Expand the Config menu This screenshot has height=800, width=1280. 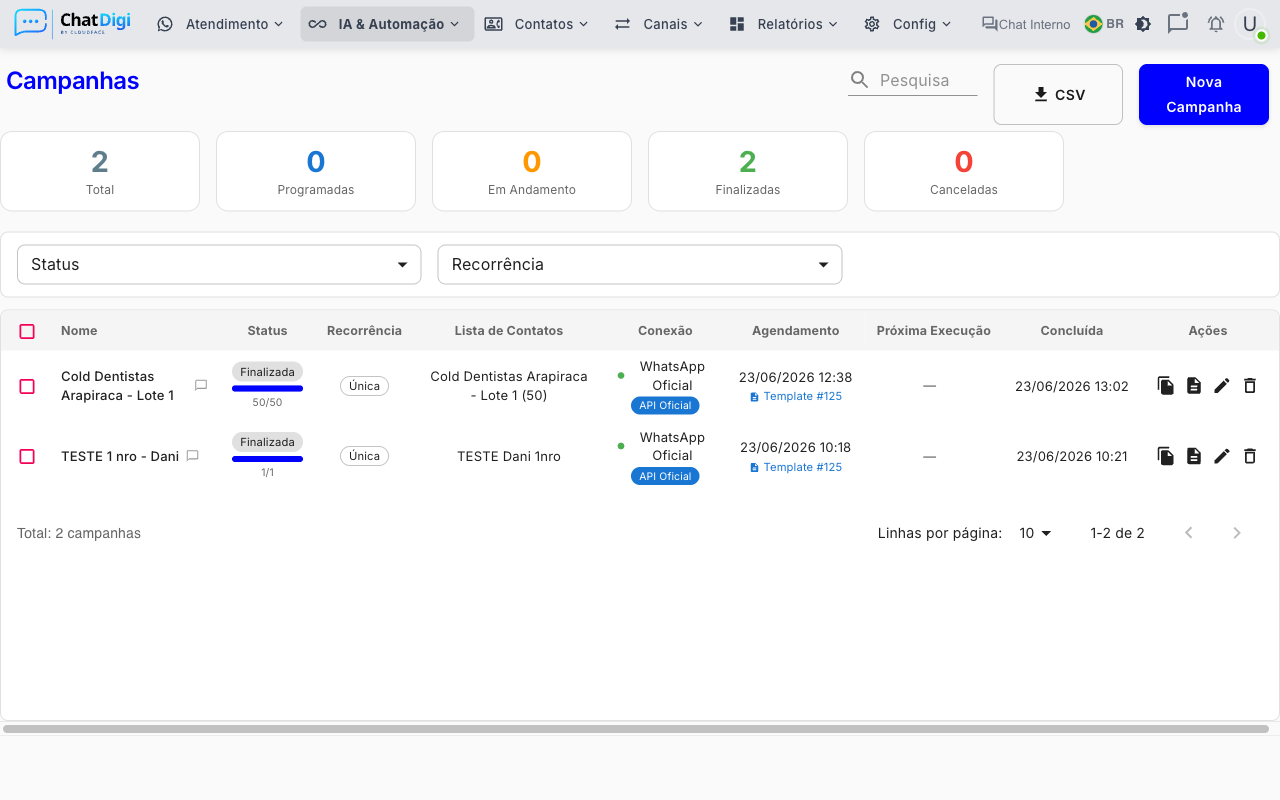click(x=907, y=24)
